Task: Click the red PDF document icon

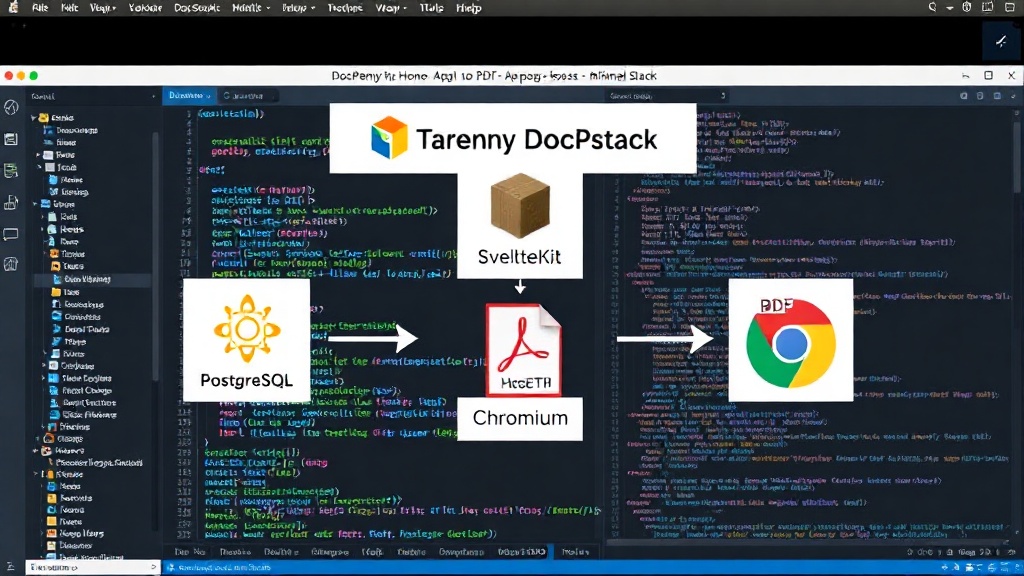Action: tap(524, 349)
